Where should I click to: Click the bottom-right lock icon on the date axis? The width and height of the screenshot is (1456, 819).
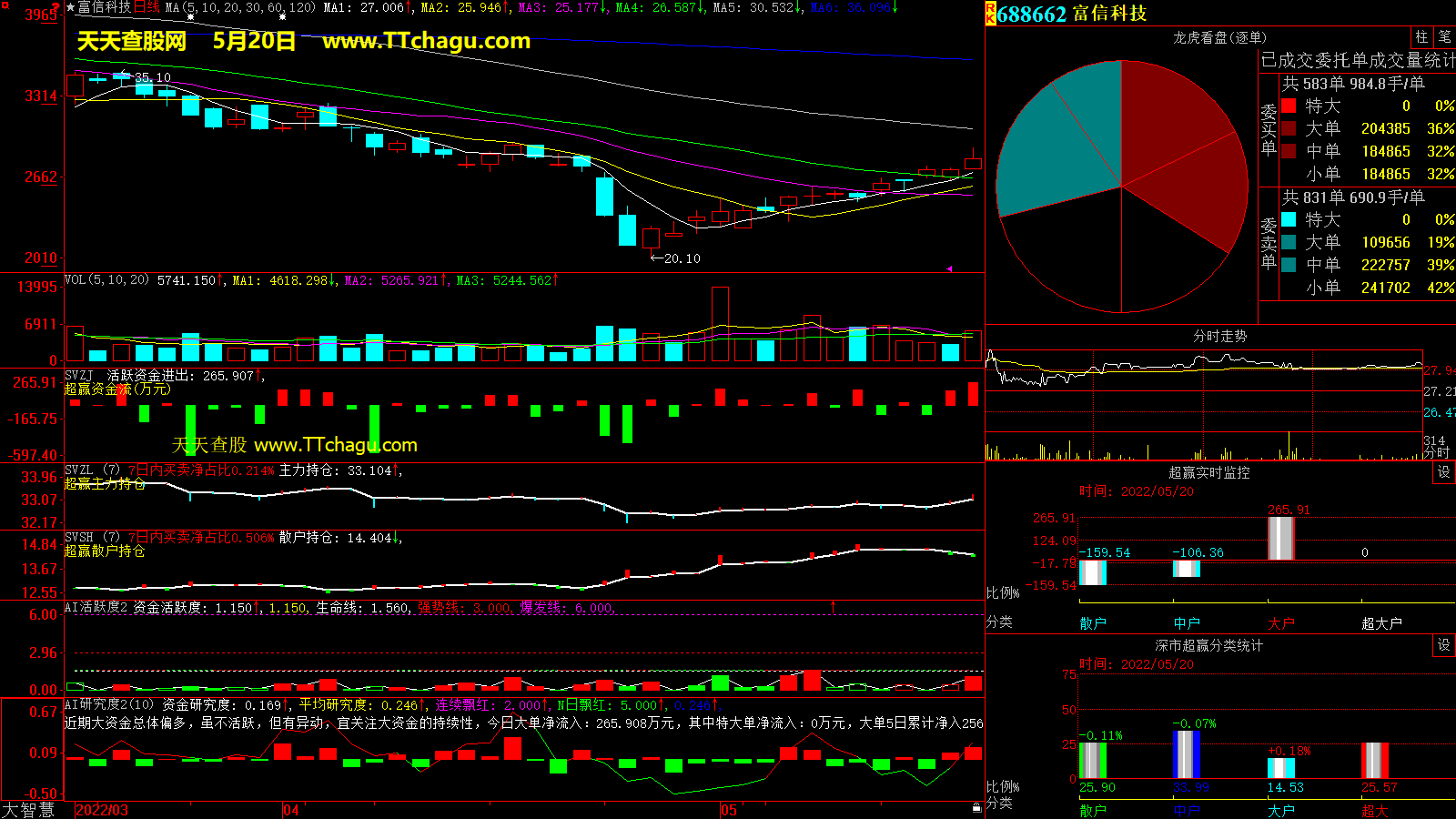[976, 808]
